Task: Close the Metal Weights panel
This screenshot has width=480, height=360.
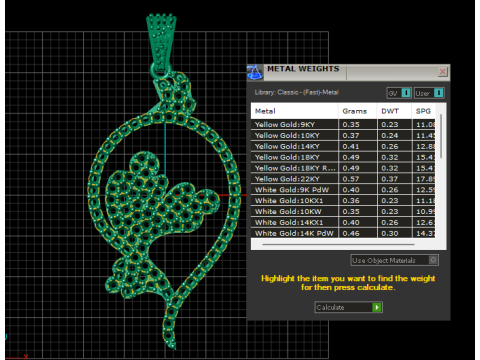Action: point(442,71)
